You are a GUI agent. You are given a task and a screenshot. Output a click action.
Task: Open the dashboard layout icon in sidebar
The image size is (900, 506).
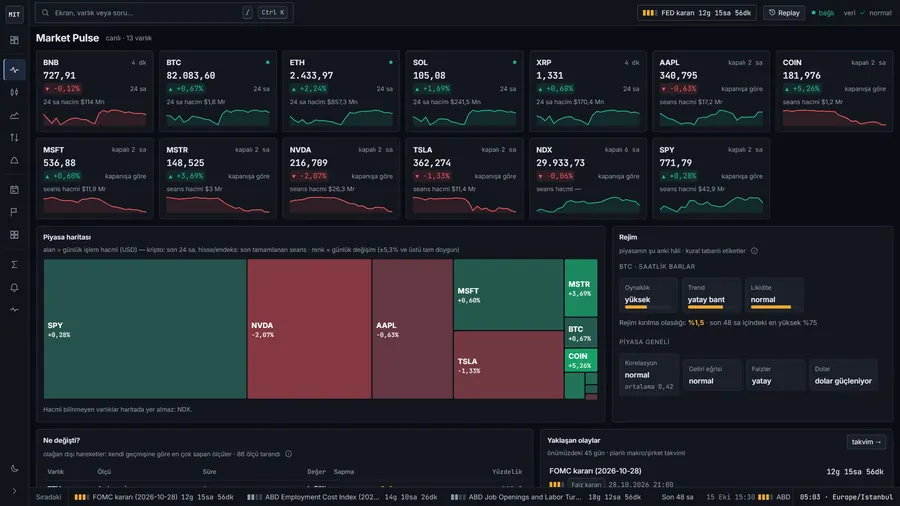14,40
